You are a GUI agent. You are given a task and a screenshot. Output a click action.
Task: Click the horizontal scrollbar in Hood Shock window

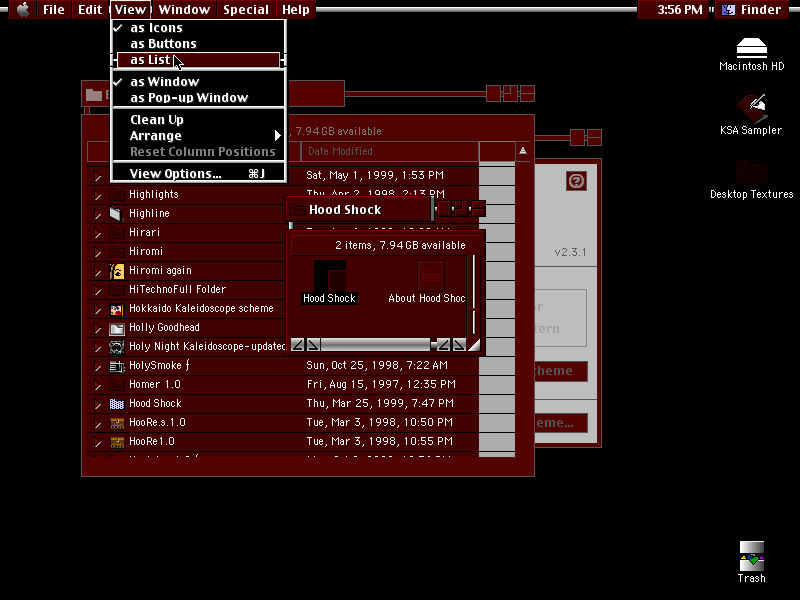(376, 344)
